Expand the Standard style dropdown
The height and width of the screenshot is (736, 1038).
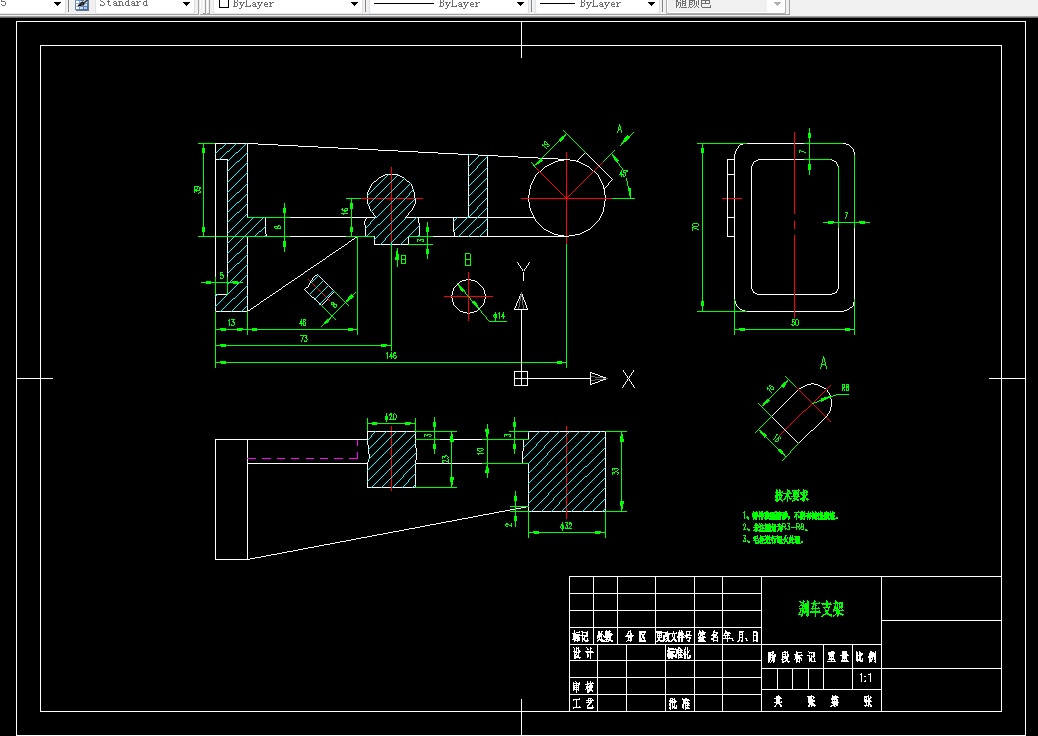(187, 5)
